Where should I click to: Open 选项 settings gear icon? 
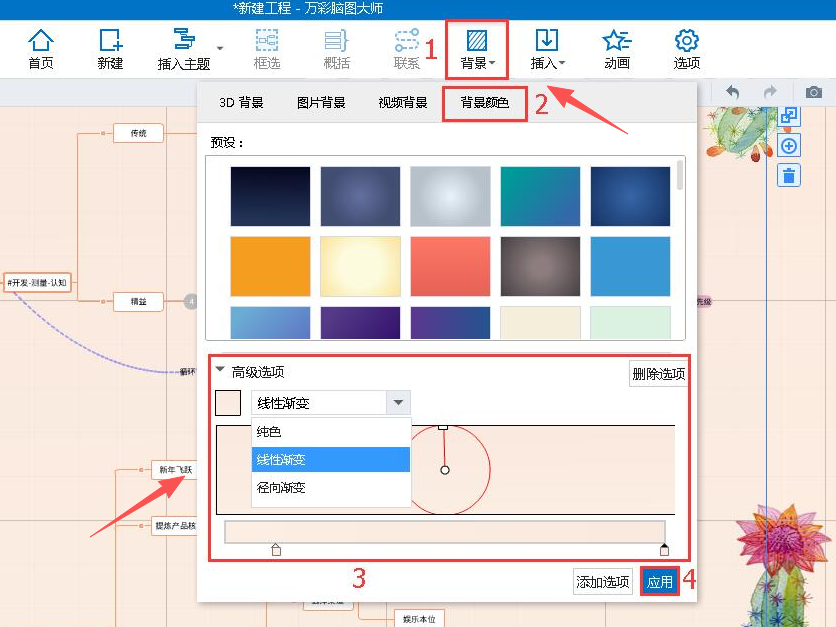pos(686,49)
